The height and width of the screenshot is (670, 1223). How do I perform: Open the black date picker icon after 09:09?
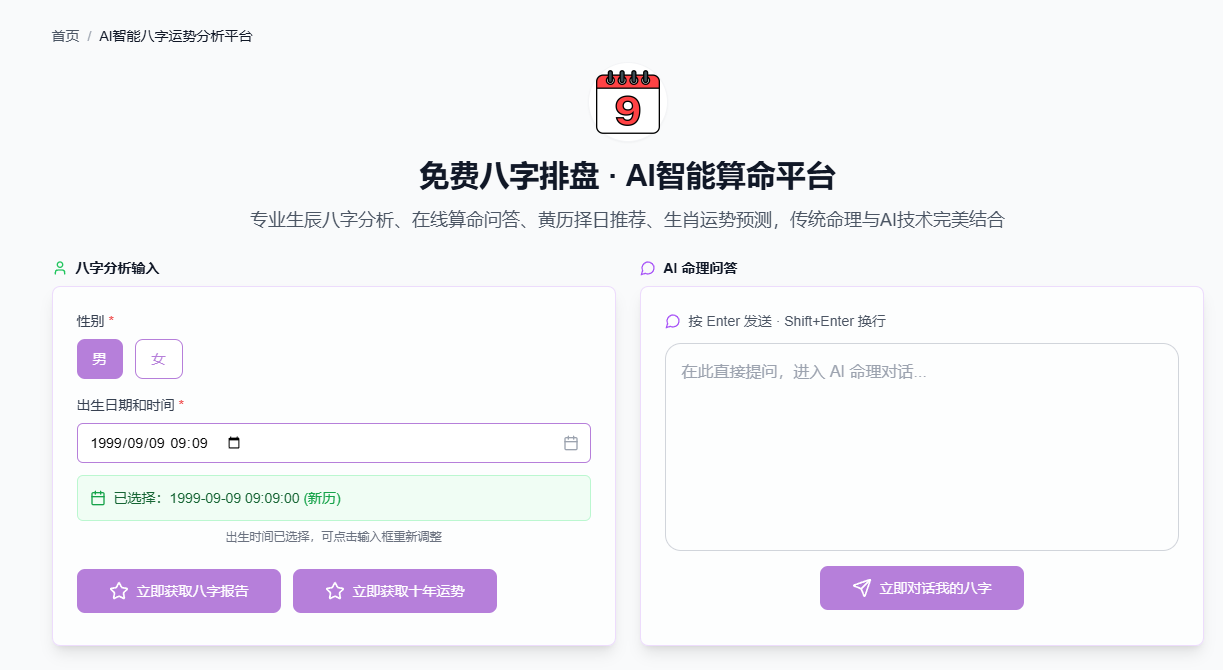[234, 443]
